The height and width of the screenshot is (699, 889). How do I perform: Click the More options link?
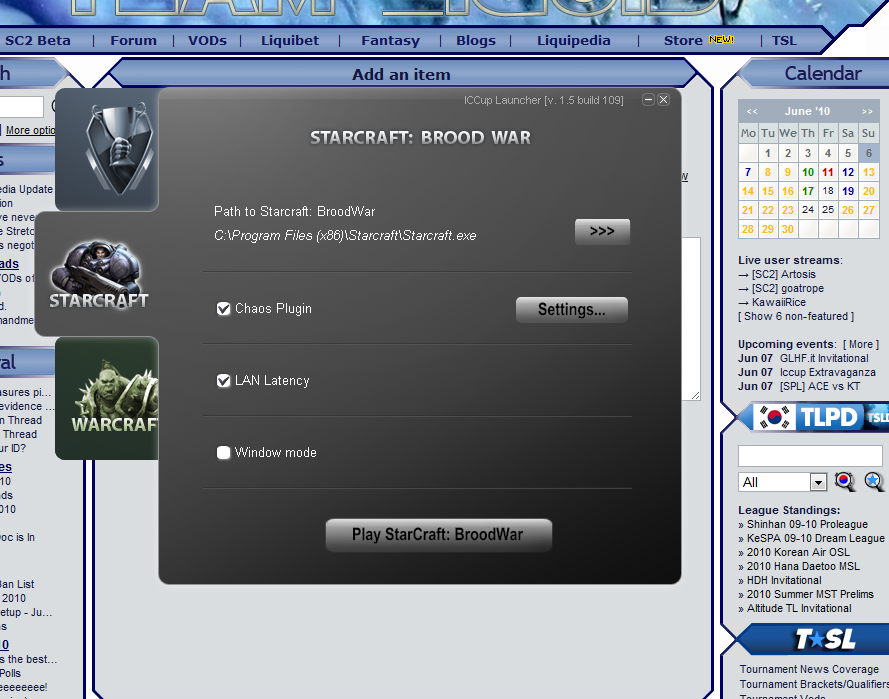point(31,130)
